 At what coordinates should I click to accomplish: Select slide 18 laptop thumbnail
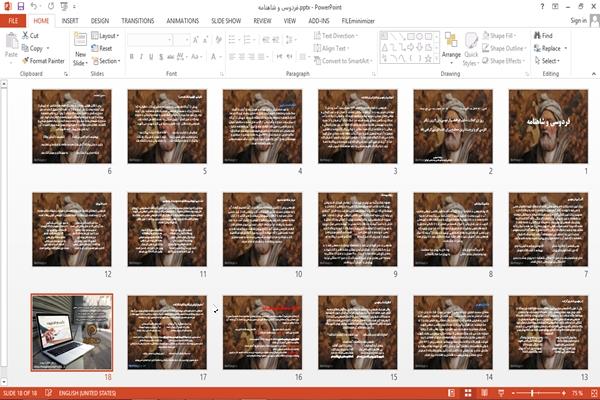point(72,332)
